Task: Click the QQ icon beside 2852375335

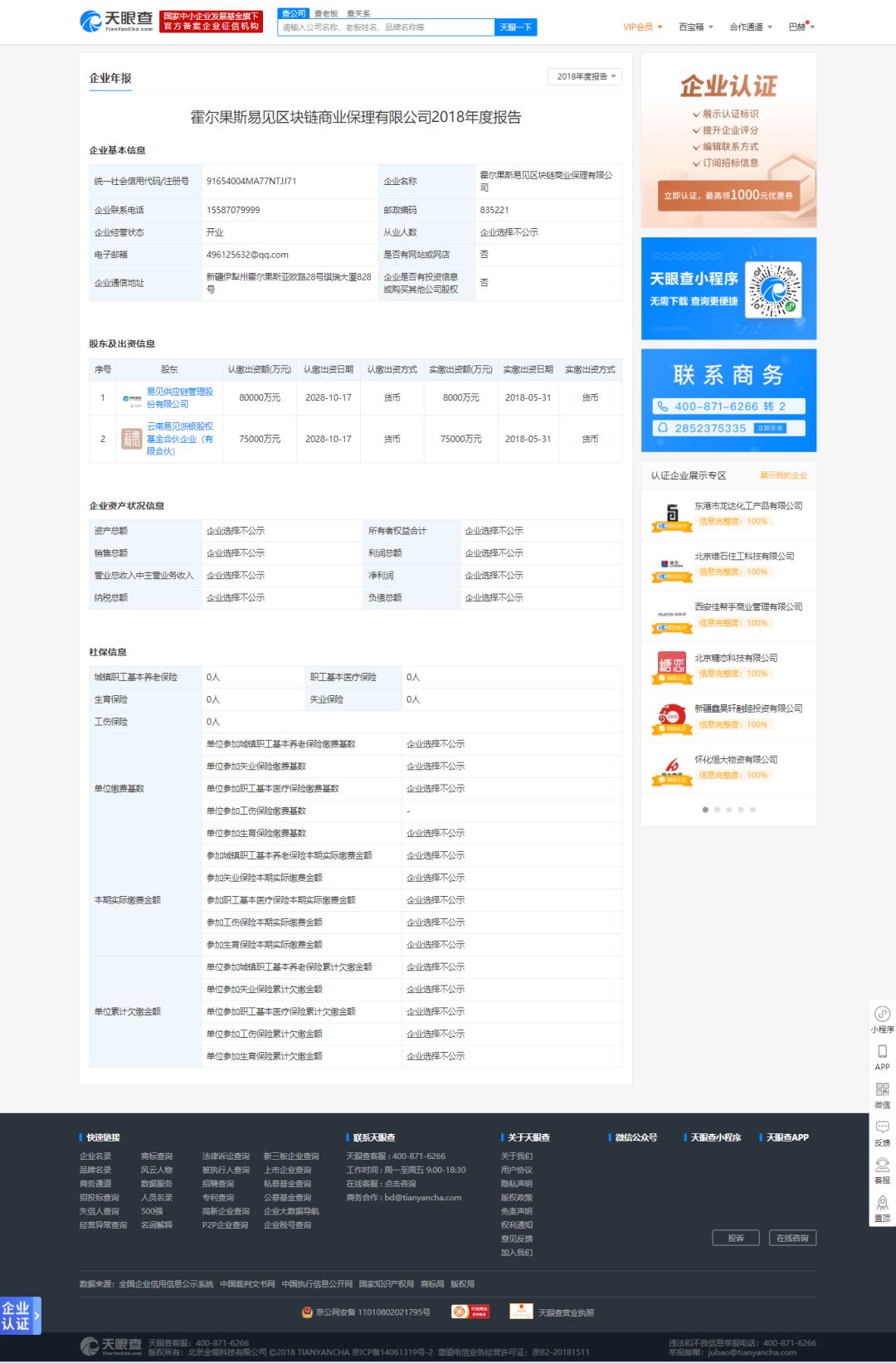Action: coord(663,428)
